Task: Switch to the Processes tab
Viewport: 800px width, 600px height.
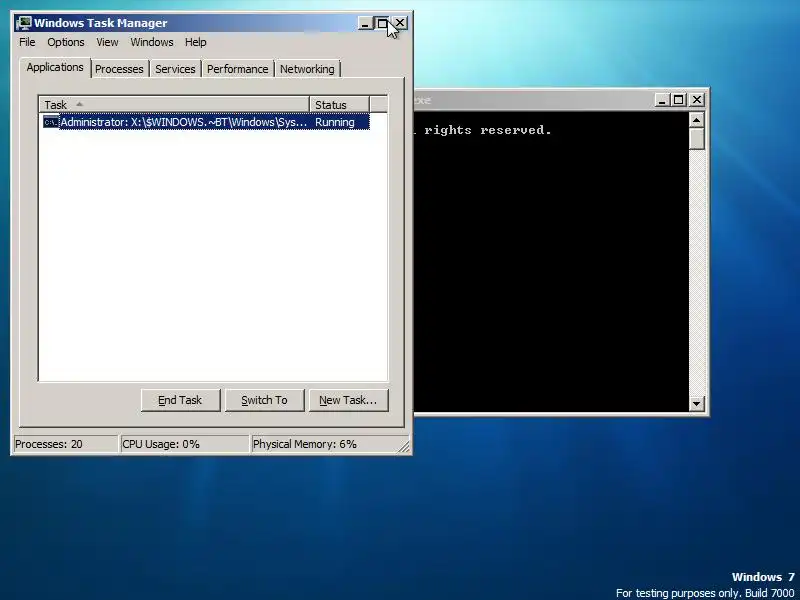Action: tap(119, 69)
